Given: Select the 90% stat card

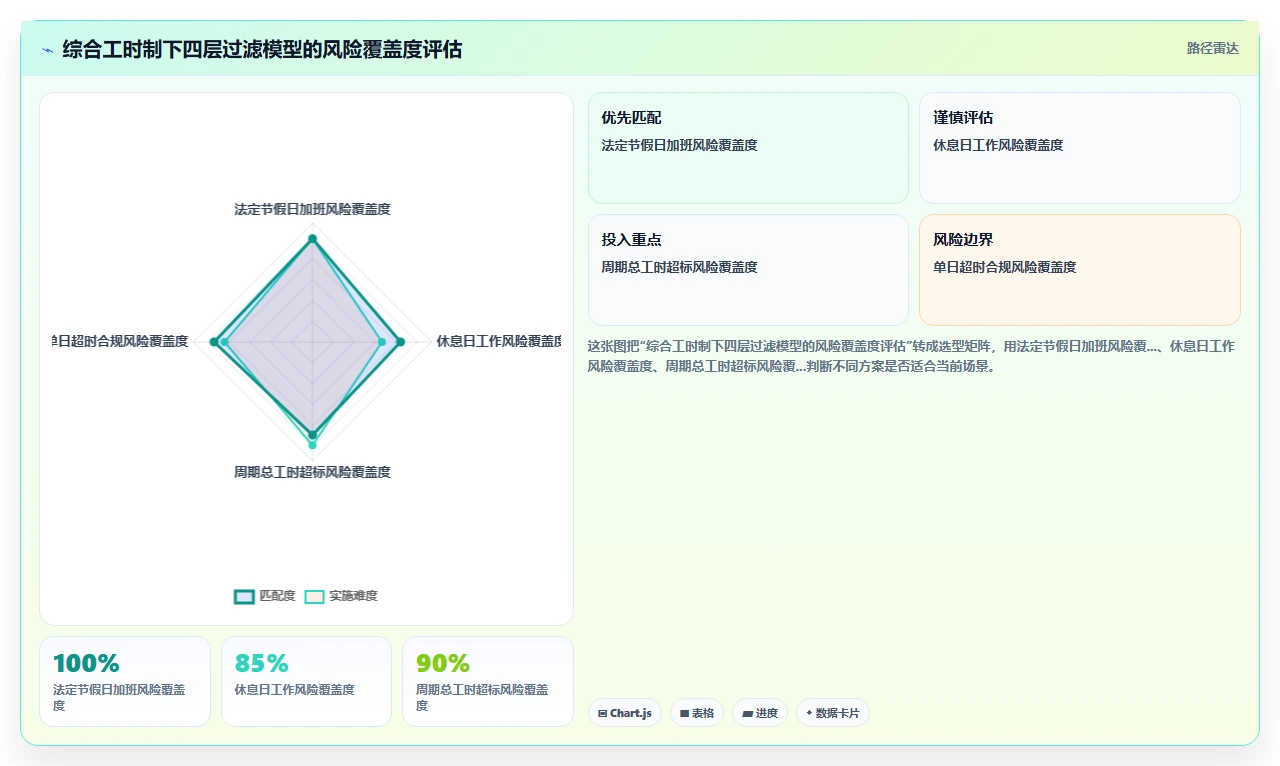Looking at the screenshot, I should tap(488, 681).
